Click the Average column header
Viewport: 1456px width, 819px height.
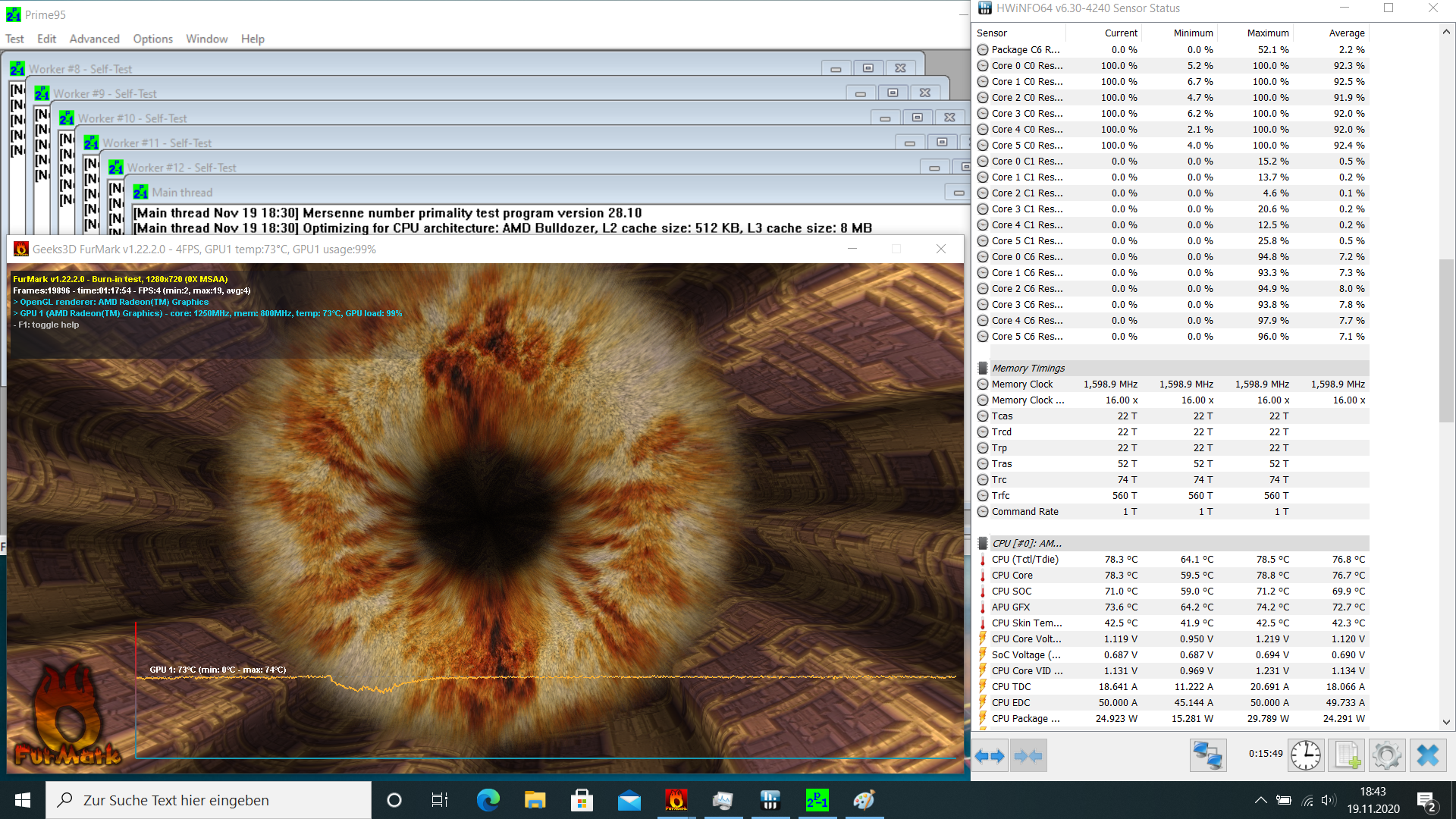point(1332,33)
